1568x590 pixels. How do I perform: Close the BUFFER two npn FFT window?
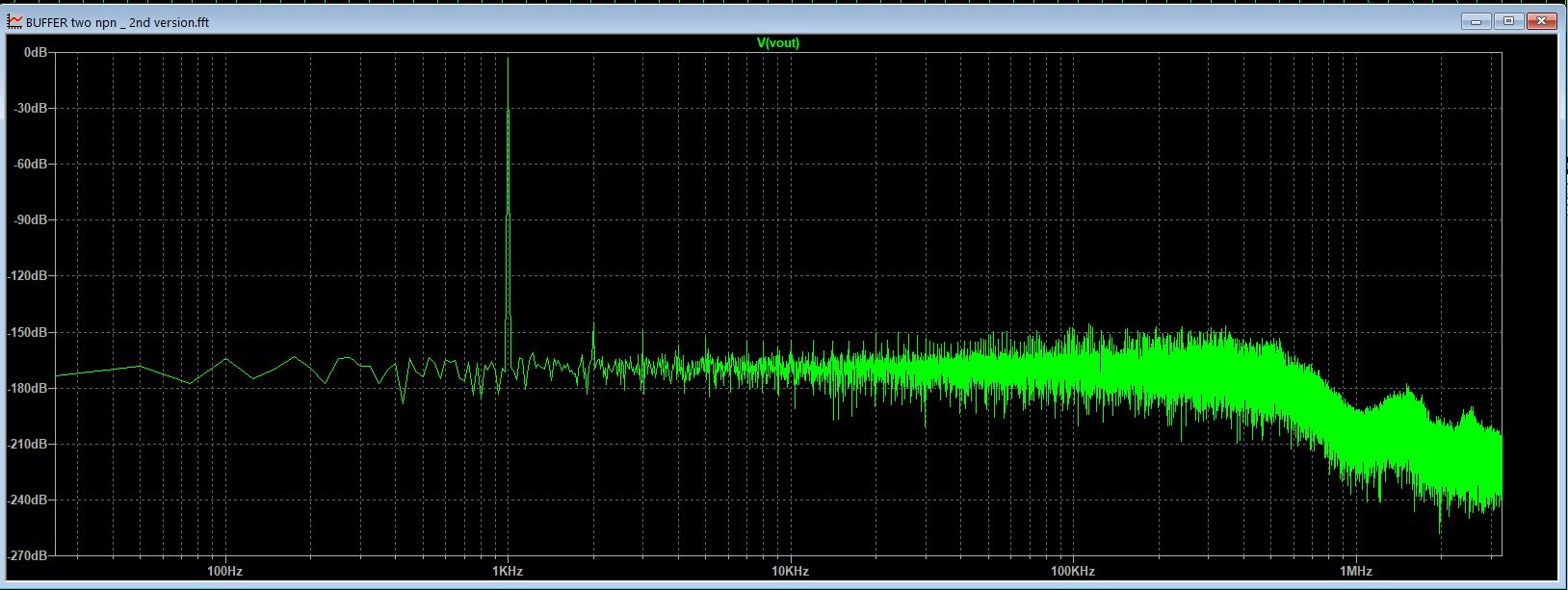pyautogui.click(x=1540, y=21)
